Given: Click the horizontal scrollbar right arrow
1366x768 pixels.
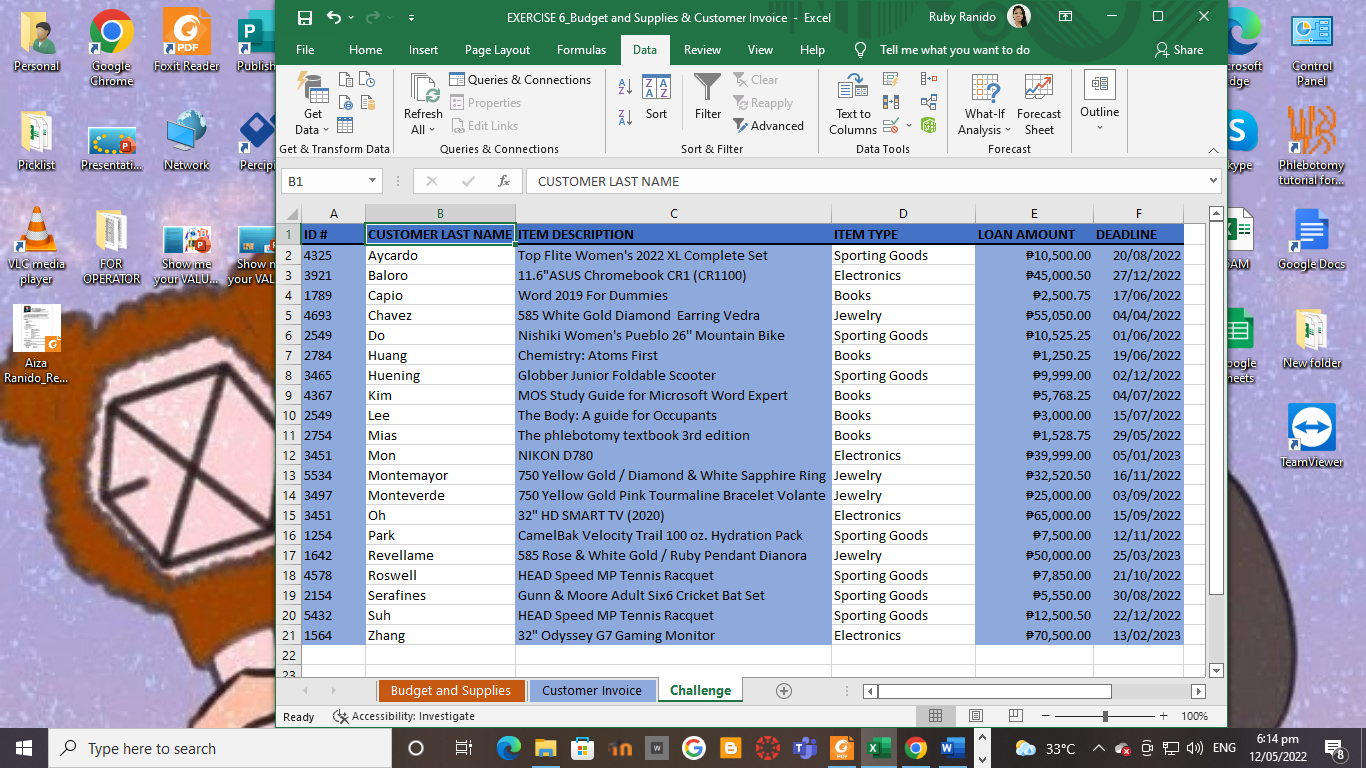Looking at the screenshot, I should point(1198,691).
